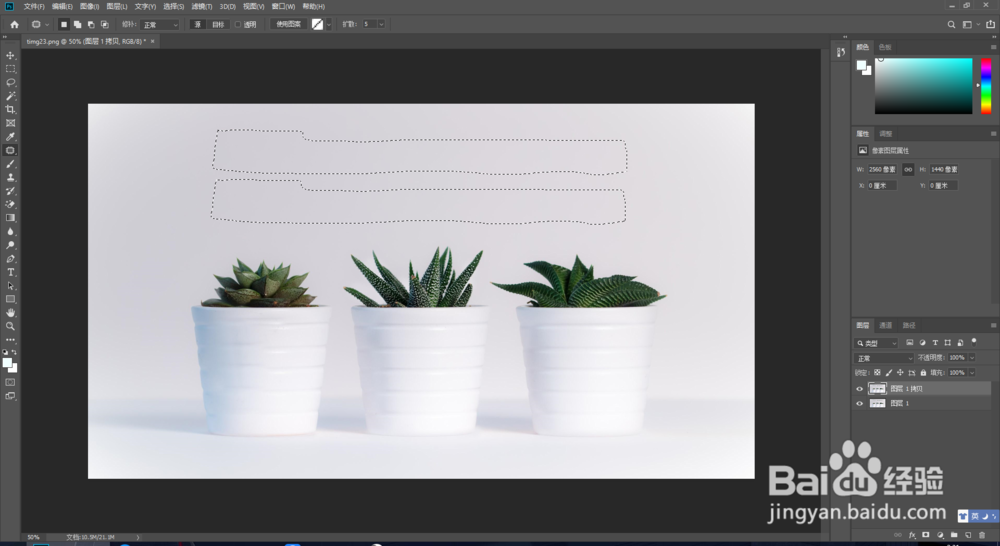Image resolution: width=1000 pixels, height=546 pixels.
Task: Open the 修补 mode dropdown
Action: coord(160,25)
